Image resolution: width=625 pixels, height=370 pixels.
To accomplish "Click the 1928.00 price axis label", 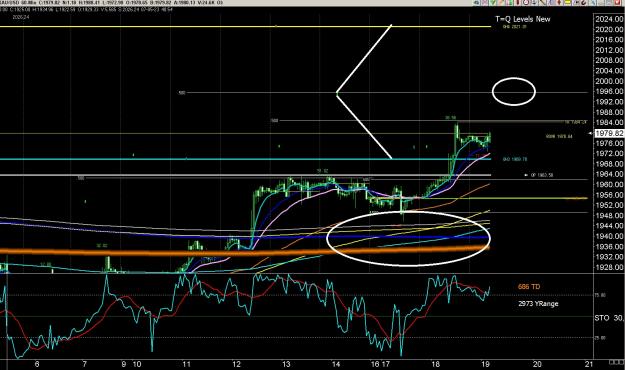I will (609, 268).
